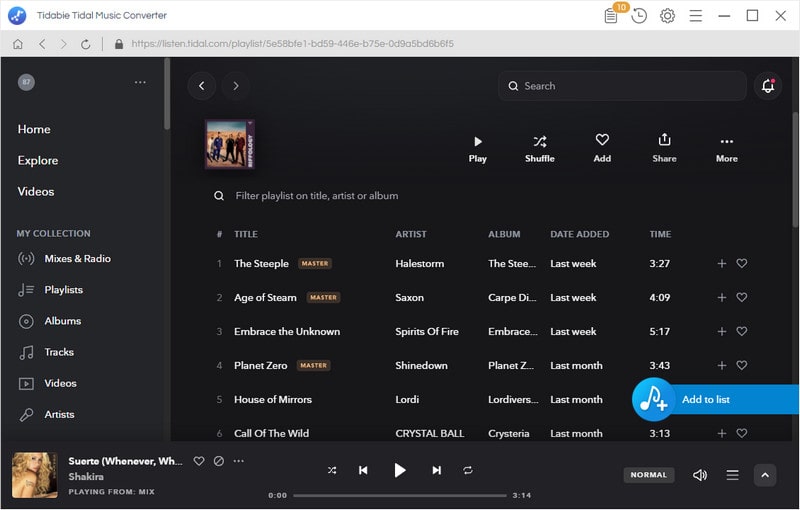This screenshot has width=800, height=510.
Task: Navigate back in the address toolbar
Action: coord(42,44)
